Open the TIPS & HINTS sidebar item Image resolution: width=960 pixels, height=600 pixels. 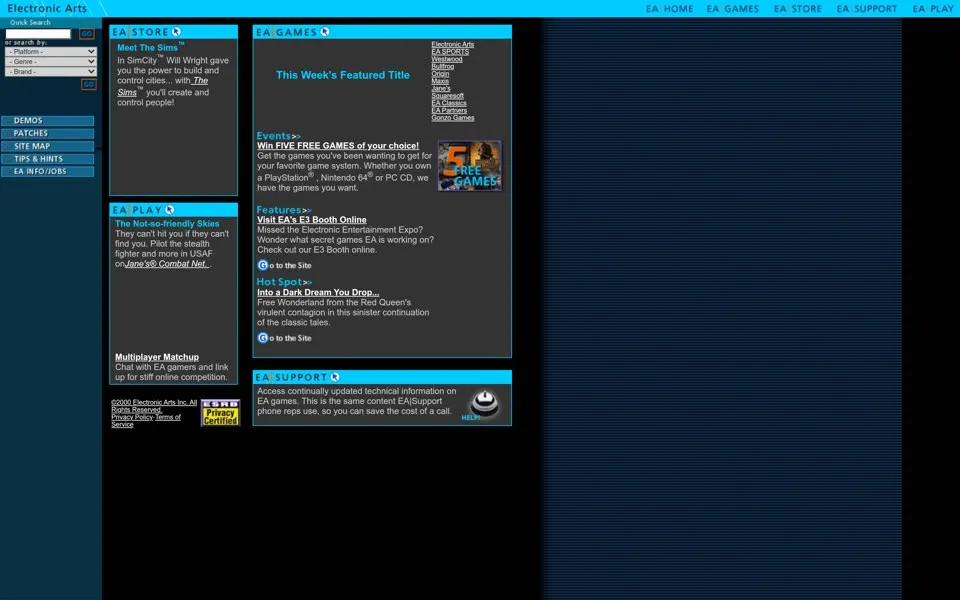[x=48, y=159]
